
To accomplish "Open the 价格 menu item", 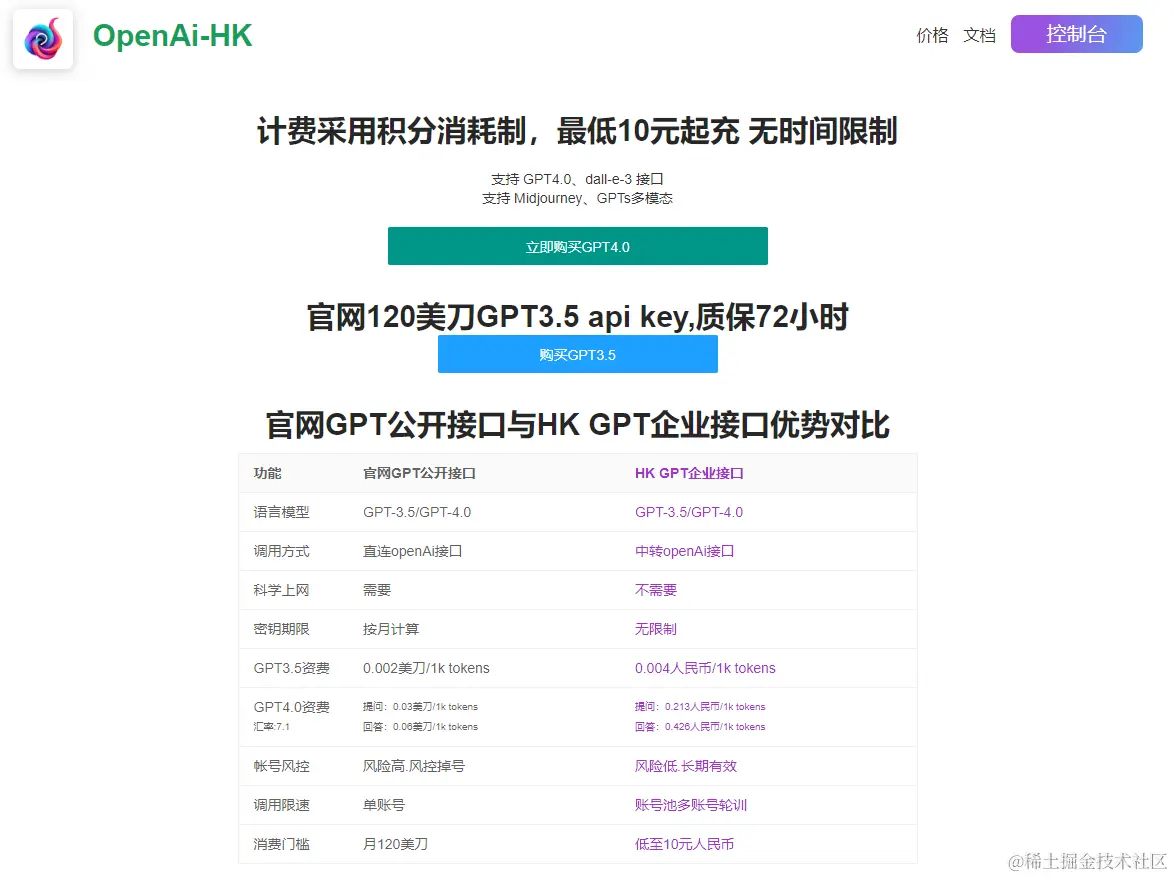I will click(x=932, y=35).
